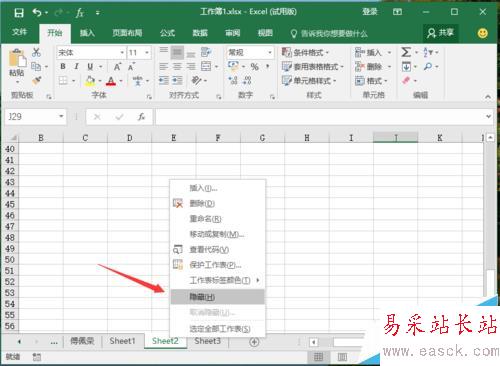Undo the last action
500x366 pixels.
(37, 13)
